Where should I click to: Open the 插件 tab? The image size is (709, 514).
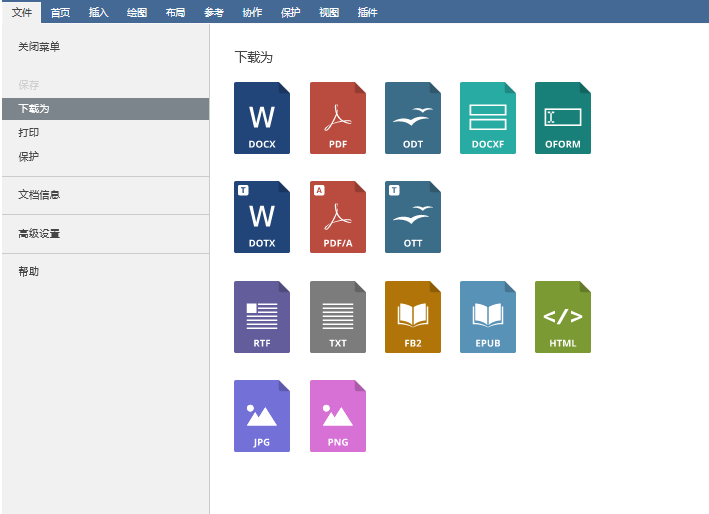pyautogui.click(x=368, y=12)
